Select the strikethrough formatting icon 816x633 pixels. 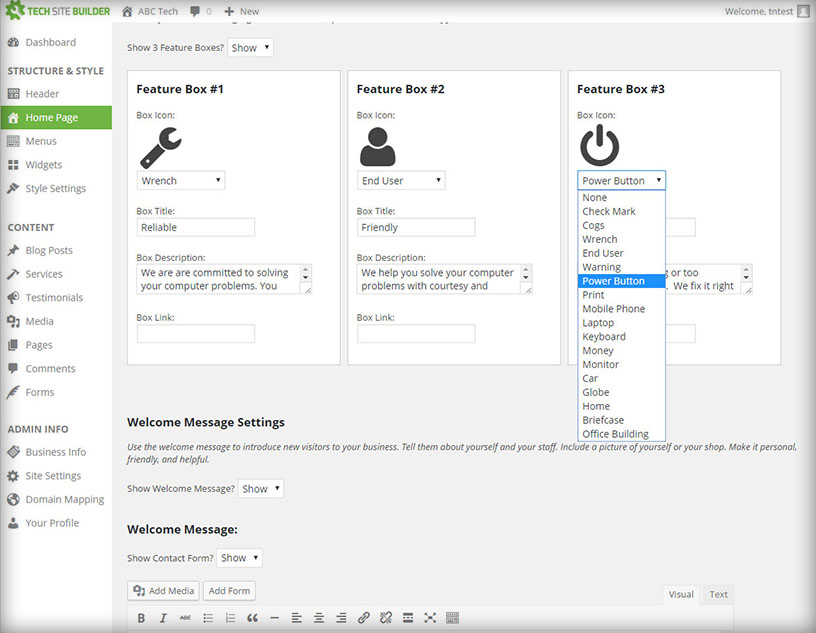coord(185,617)
